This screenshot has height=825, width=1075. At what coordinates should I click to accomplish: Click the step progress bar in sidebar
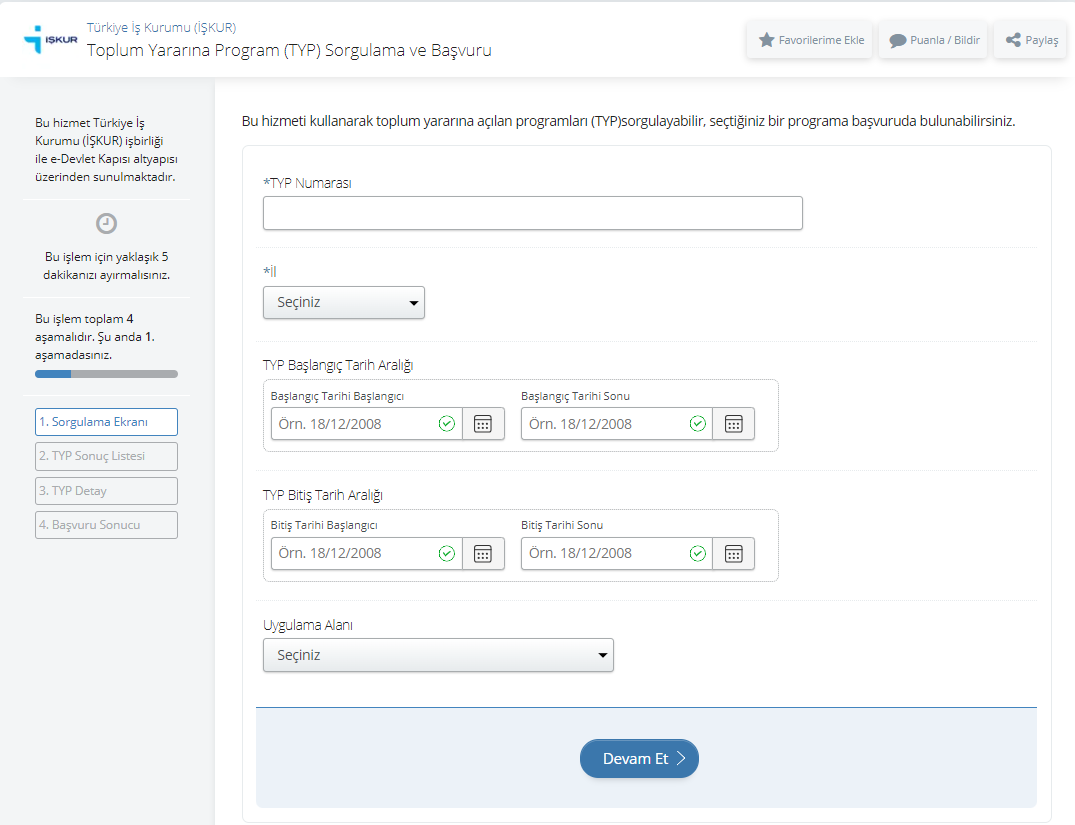[x=106, y=374]
